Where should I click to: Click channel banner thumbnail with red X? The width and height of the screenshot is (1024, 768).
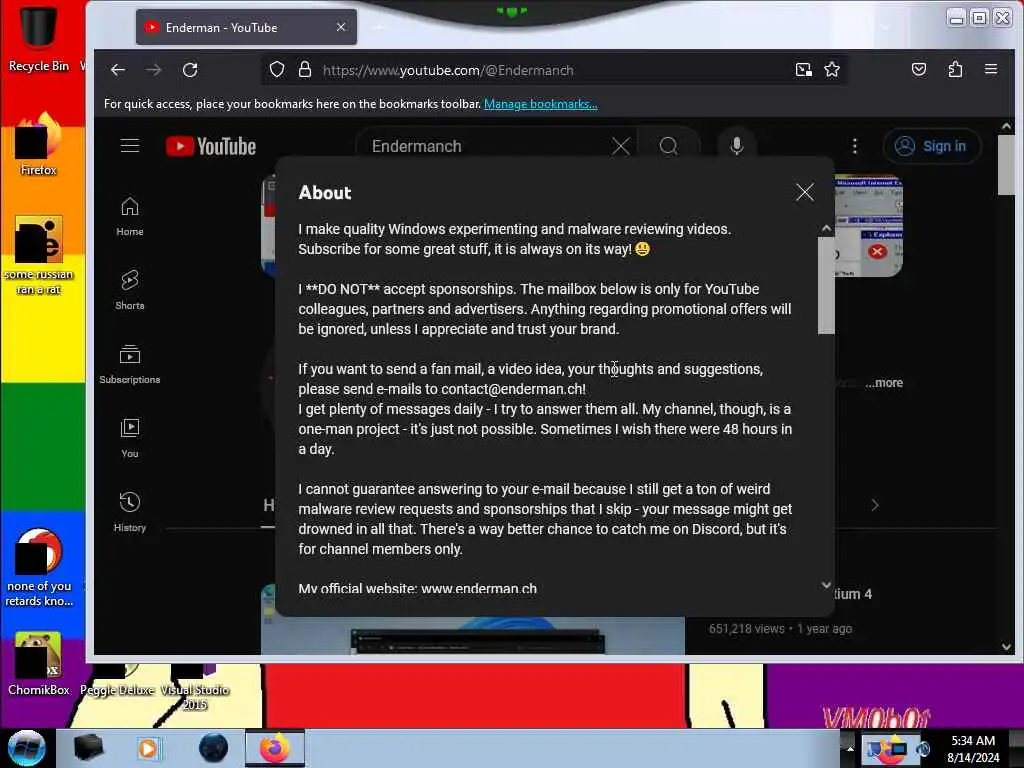(x=869, y=225)
